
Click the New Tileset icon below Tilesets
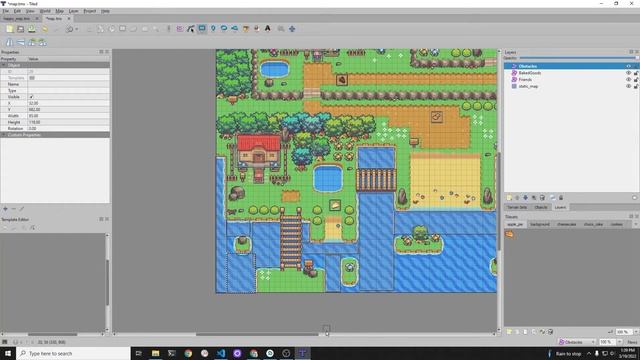pyautogui.click(x=509, y=332)
